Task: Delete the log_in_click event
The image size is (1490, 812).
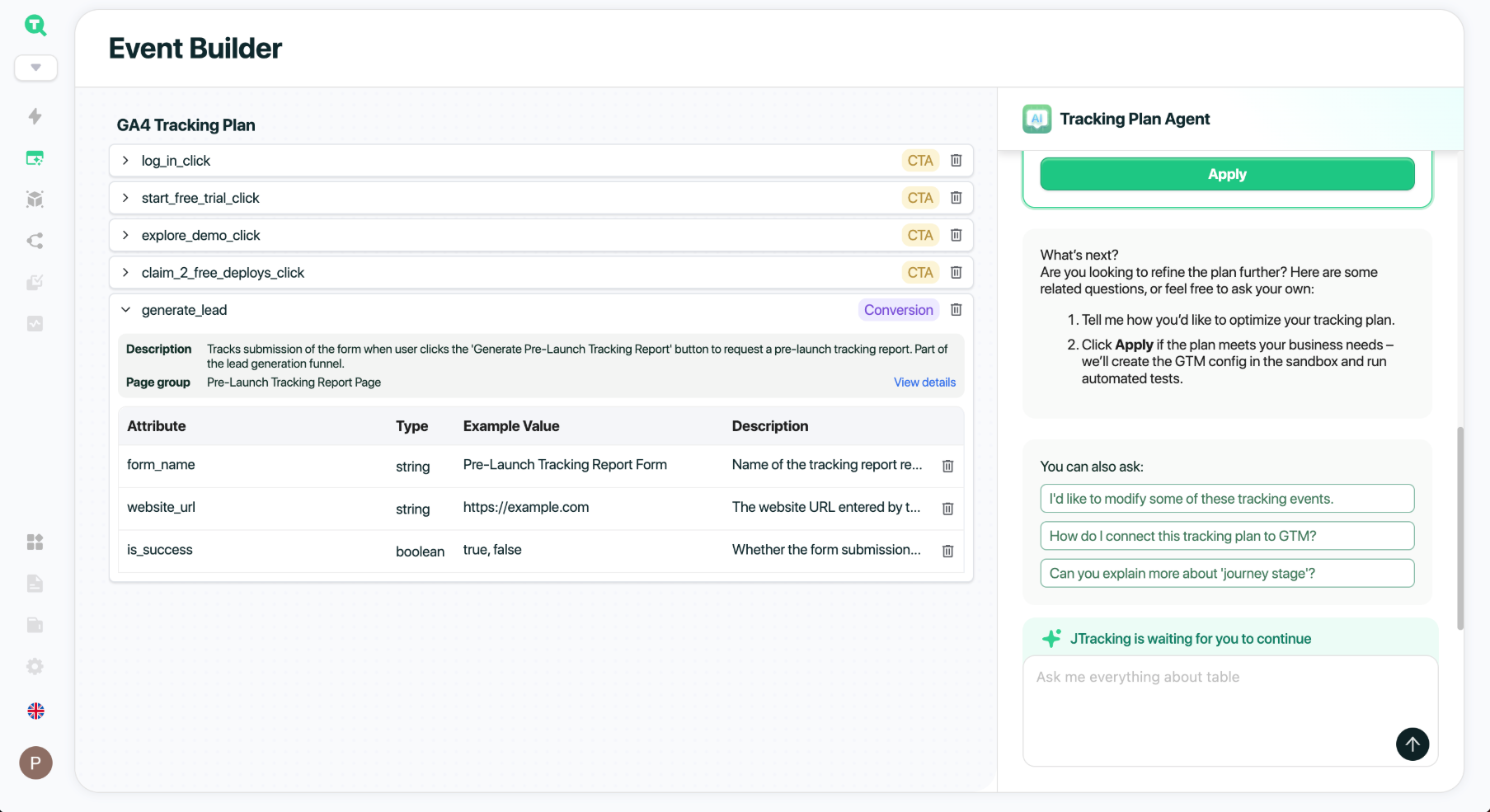Action: click(x=956, y=161)
